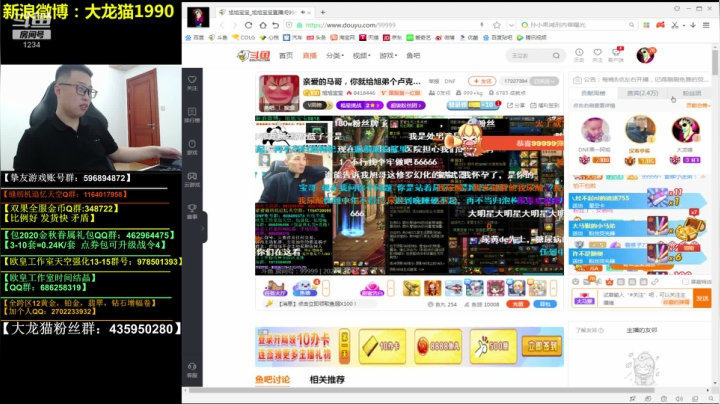This screenshot has width=720, height=404.
Task: Select the 直播 nav item
Action: pos(309,56)
